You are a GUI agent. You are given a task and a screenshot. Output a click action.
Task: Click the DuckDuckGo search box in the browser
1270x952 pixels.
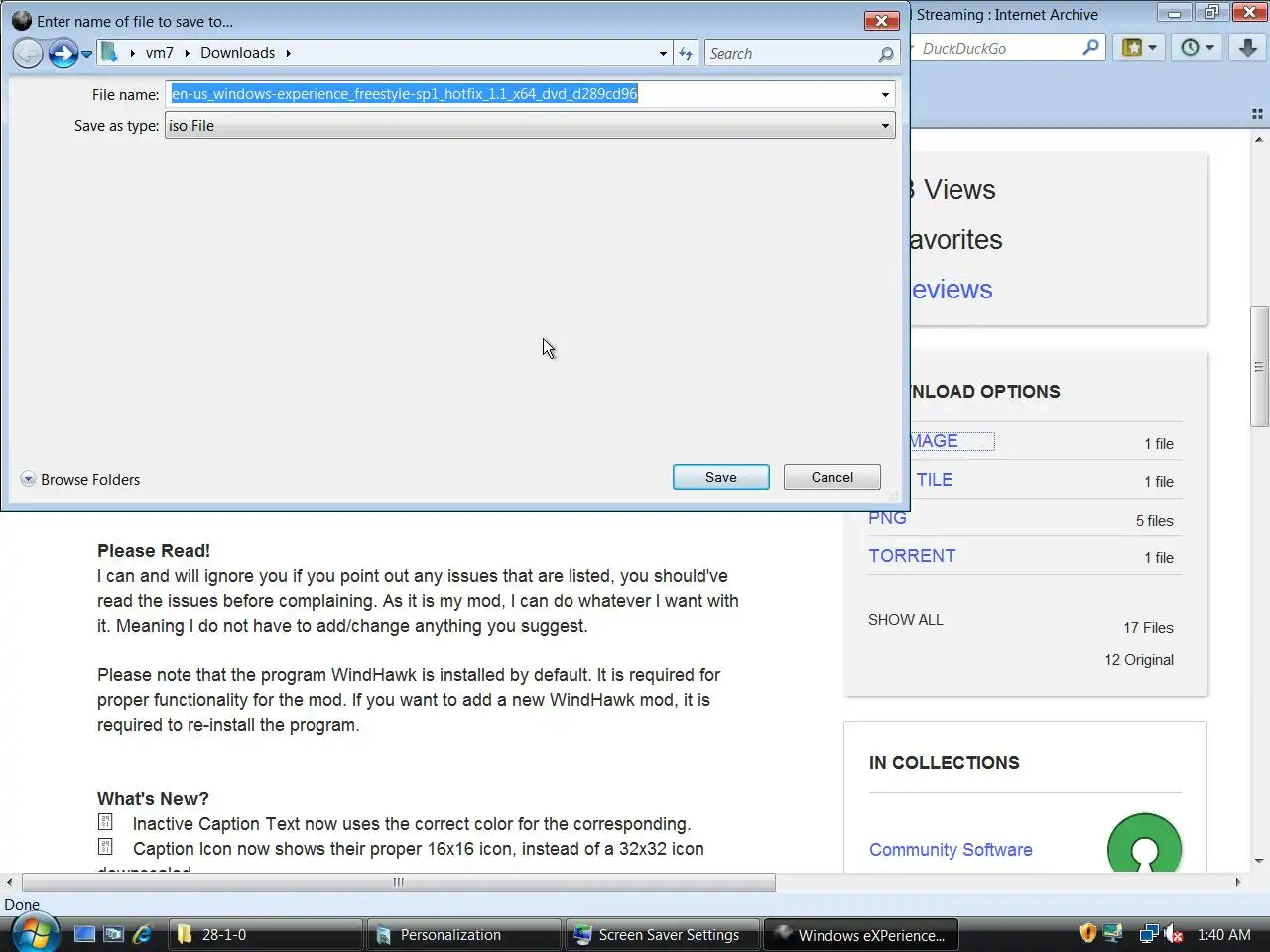tap(997, 48)
